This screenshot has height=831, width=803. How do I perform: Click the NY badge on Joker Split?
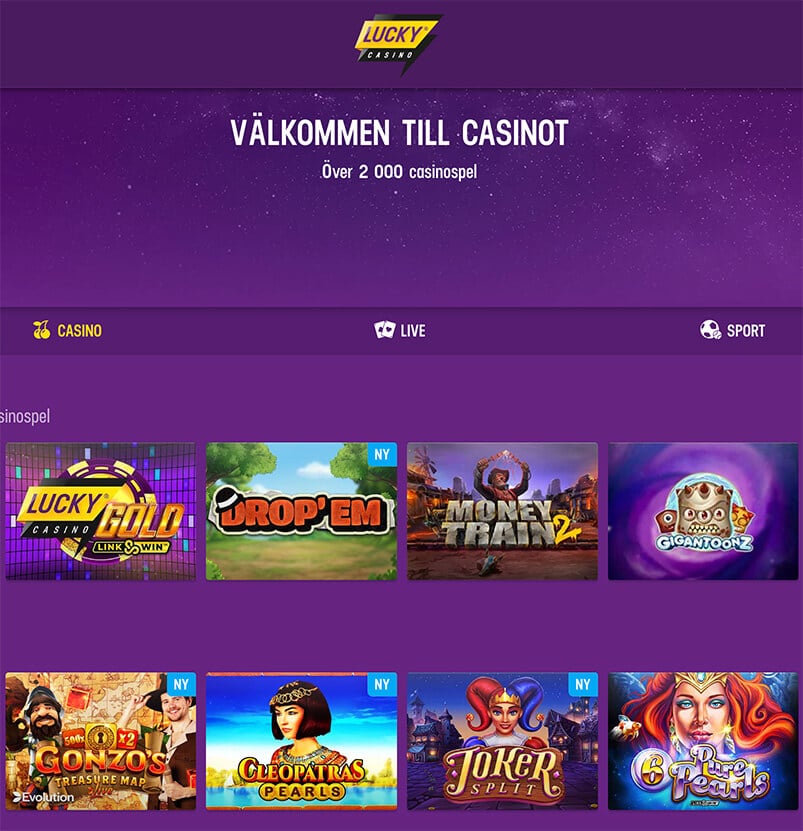coord(583,684)
